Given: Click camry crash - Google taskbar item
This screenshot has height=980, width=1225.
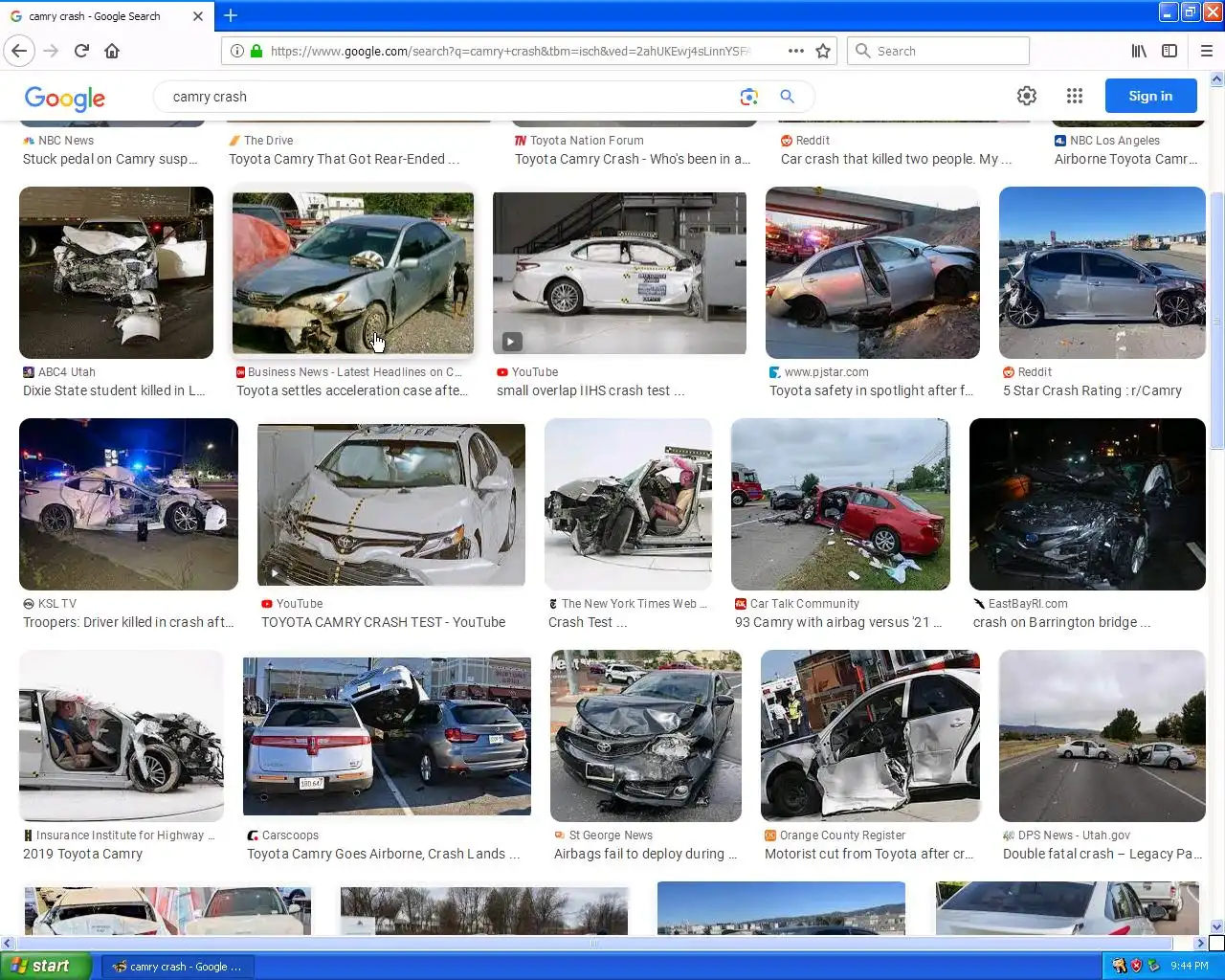Looking at the screenshot, I should (x=176, y=967).
